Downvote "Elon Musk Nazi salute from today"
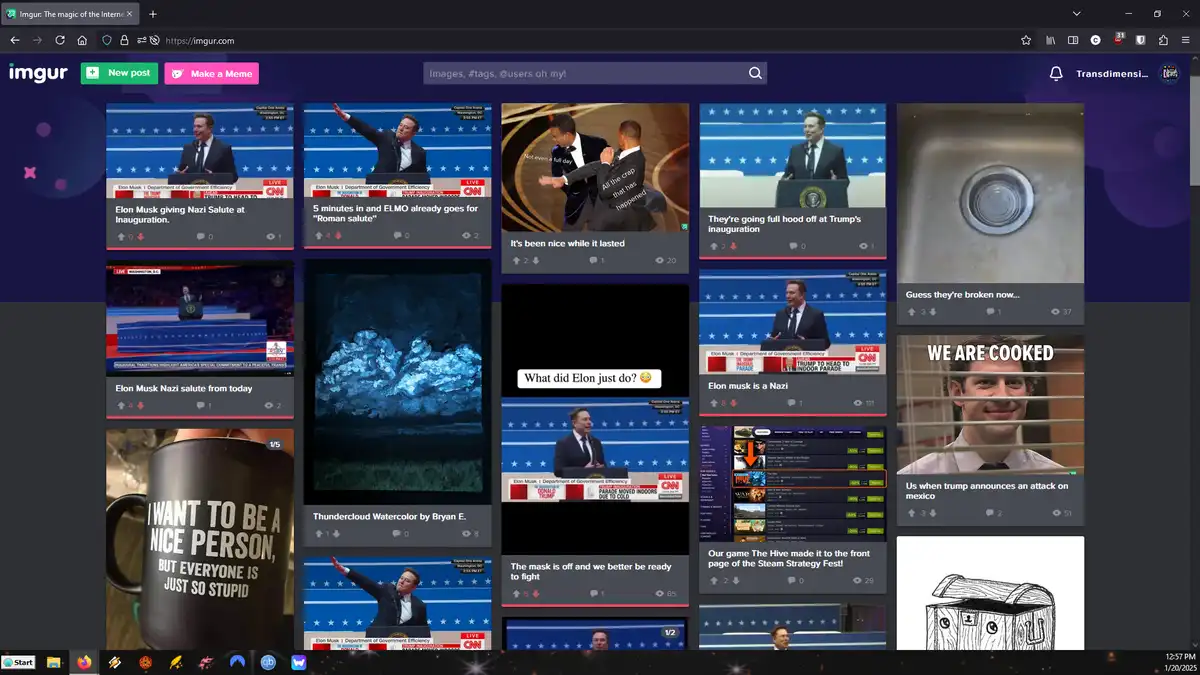The image size is (1200, 675). pyautogui.click(x=141, y=406)
